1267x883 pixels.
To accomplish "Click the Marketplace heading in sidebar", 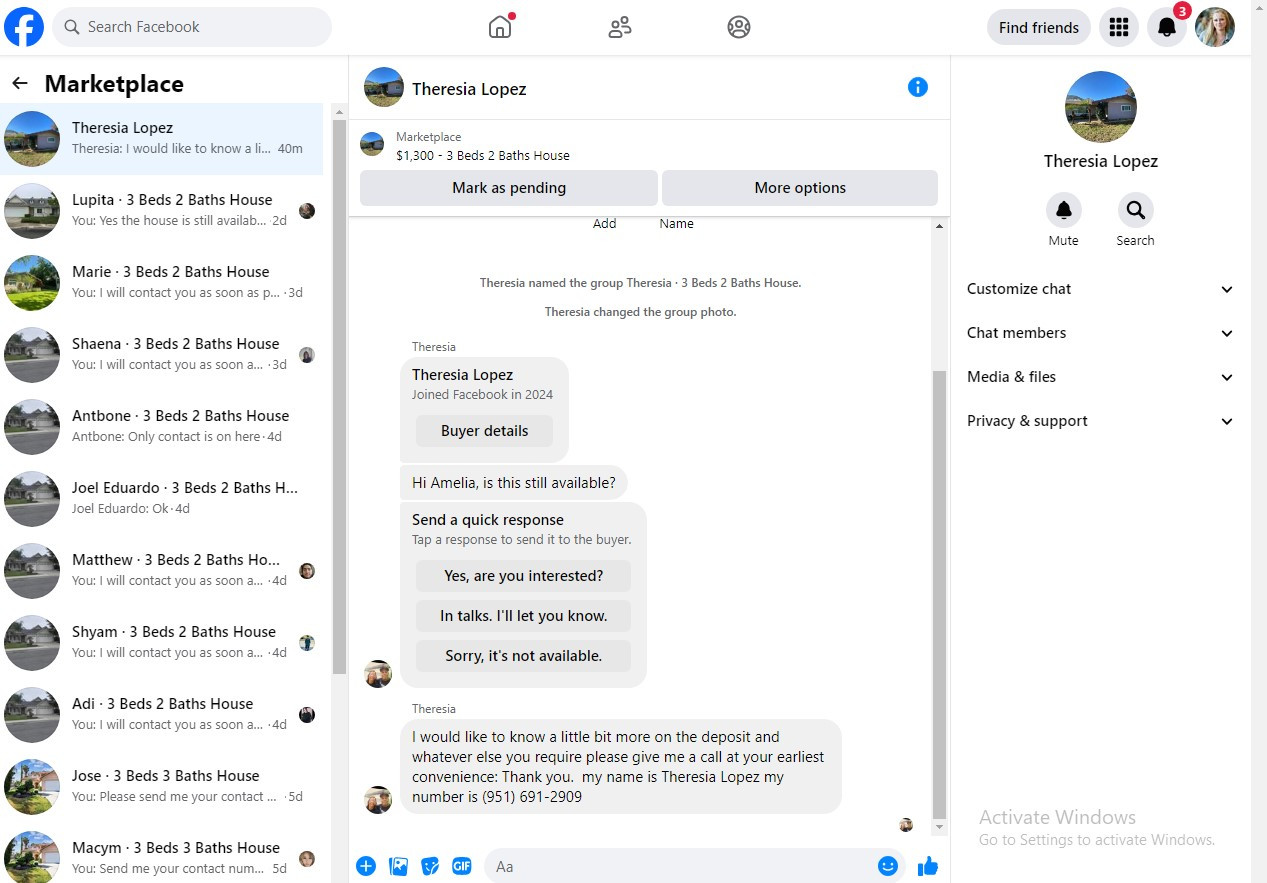I will pyautogui.click(x=114, y=84).
